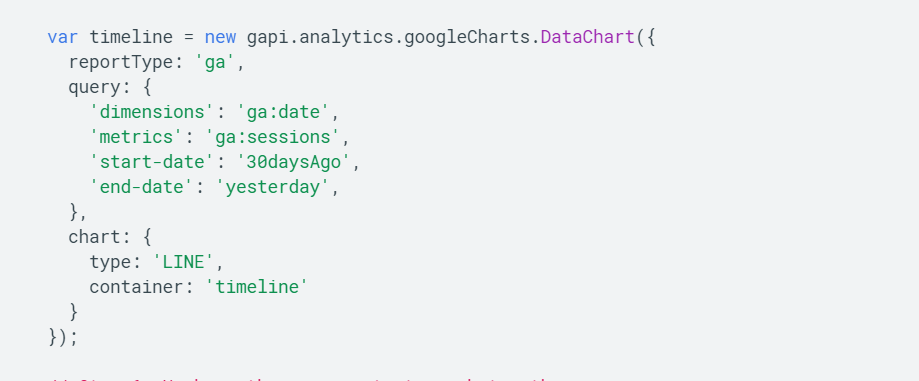
Task: Click the '30daysAgo' string value
Action: point(294,162)
